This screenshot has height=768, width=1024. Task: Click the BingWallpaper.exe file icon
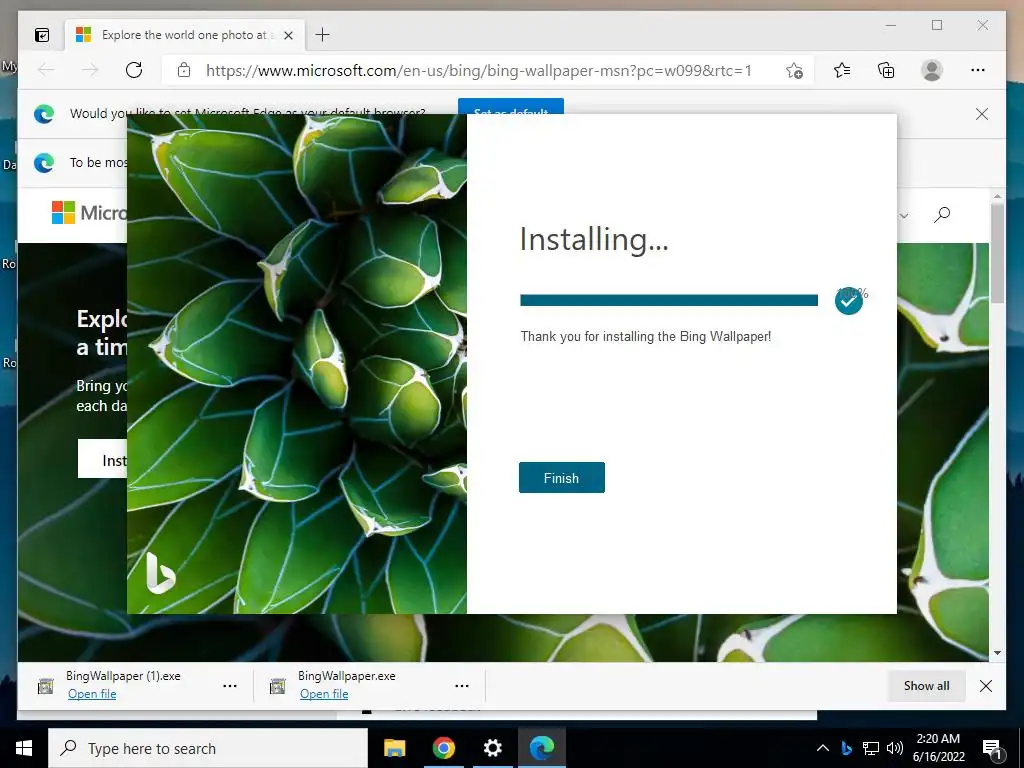(x=278, y=686)
